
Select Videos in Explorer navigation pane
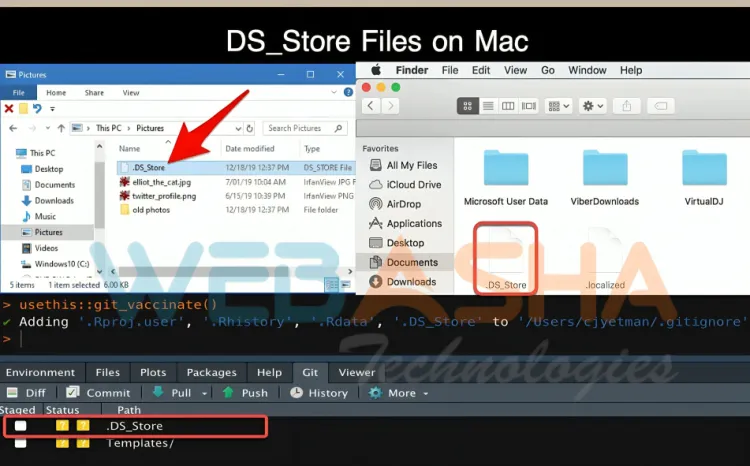click(x=40, y=248)
